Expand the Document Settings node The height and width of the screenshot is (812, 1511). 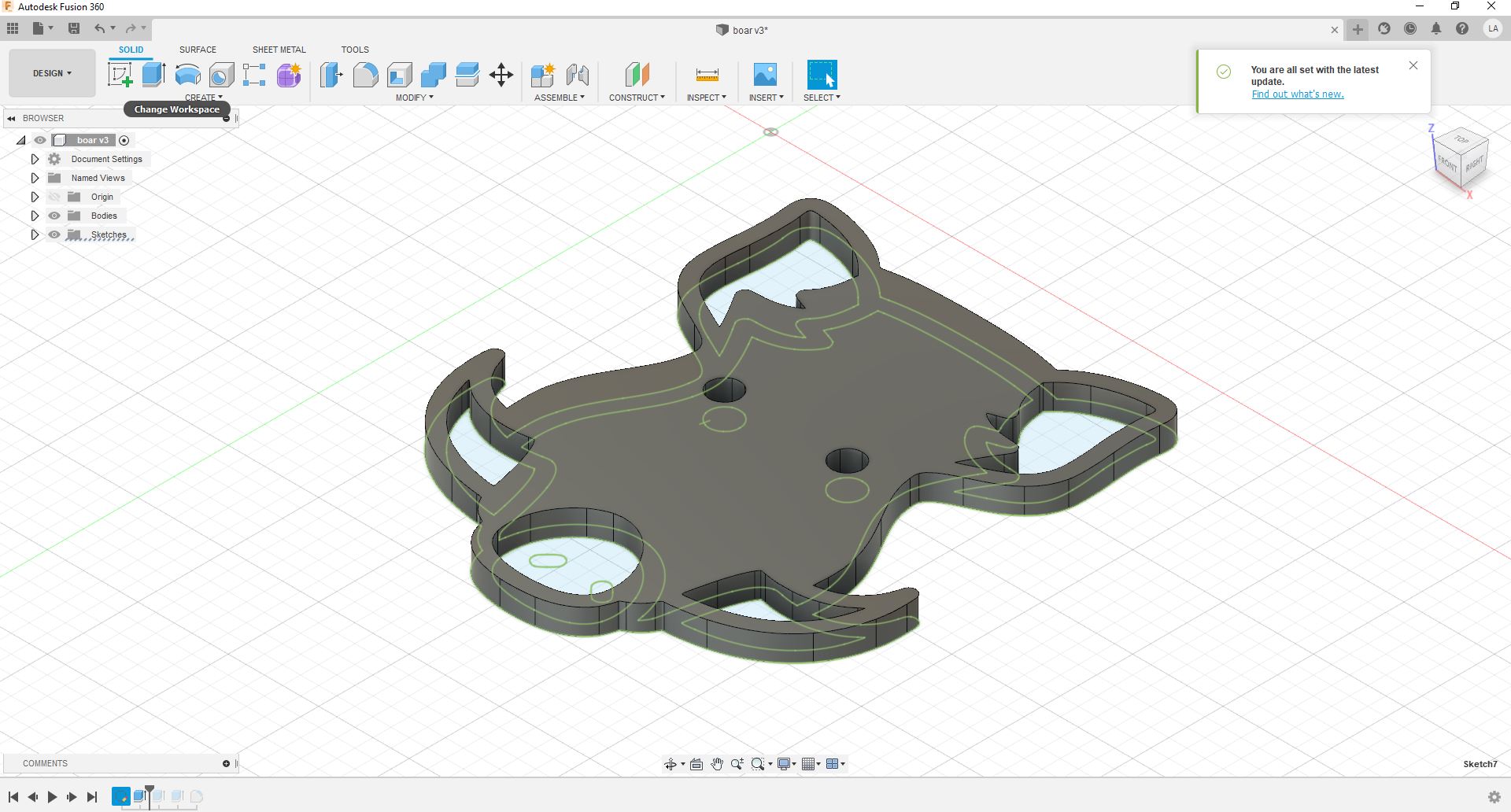click(35, 159)
